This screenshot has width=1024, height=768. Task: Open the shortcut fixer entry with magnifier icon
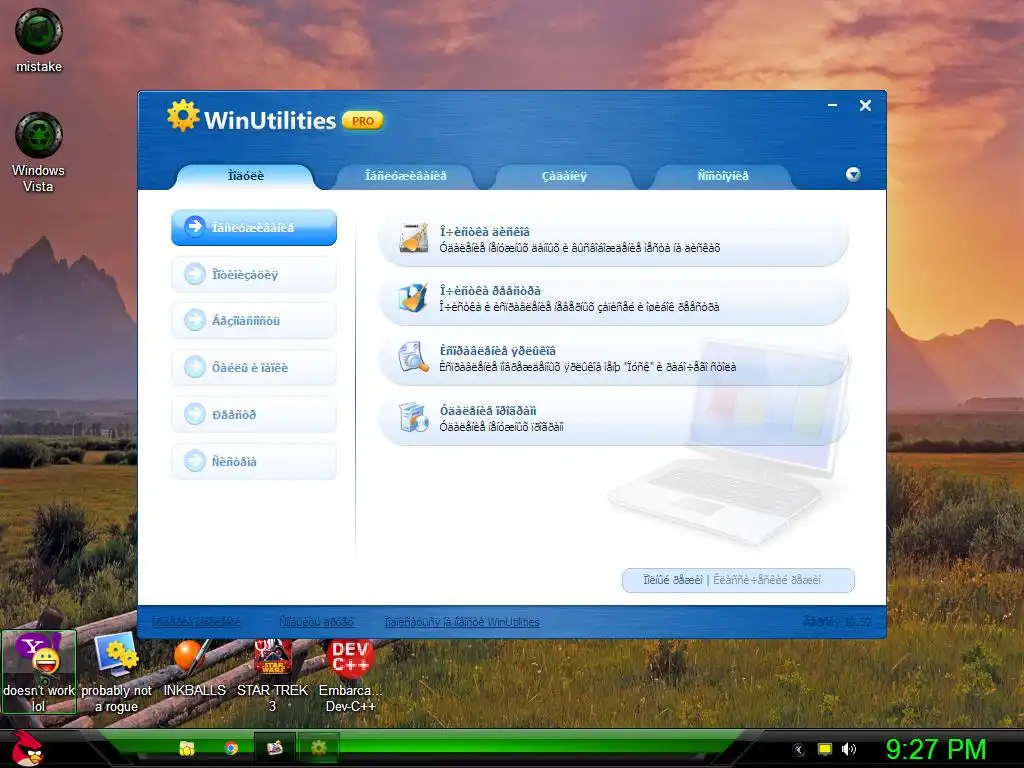click(613, 359)
